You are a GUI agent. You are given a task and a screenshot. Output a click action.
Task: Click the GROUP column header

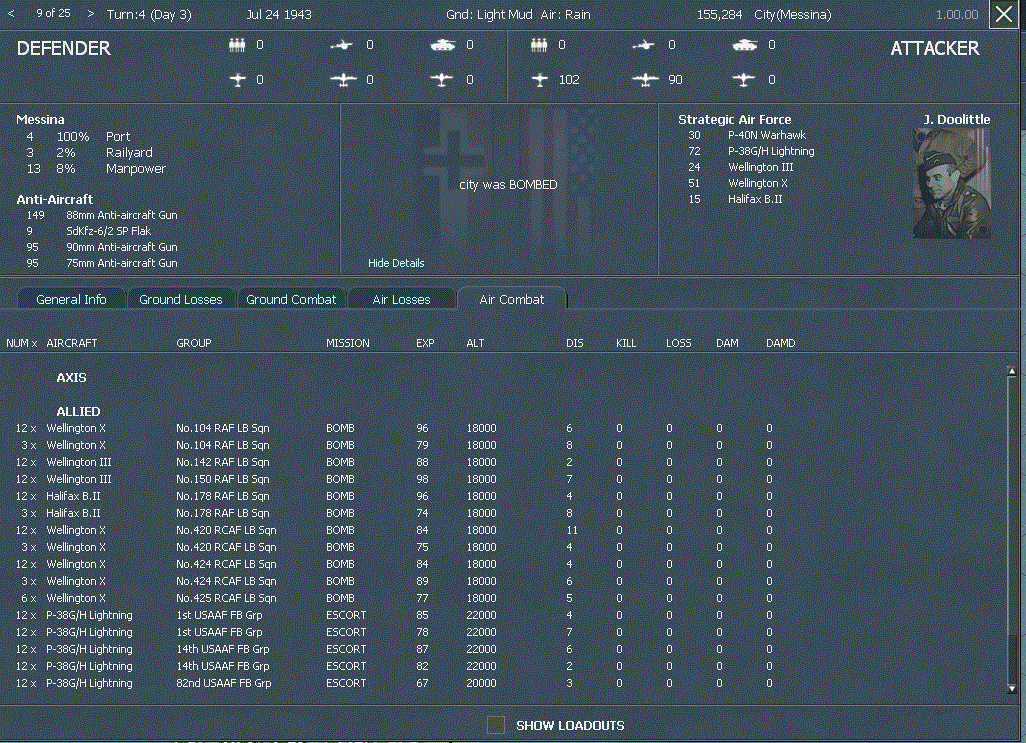tap(194, 343)
